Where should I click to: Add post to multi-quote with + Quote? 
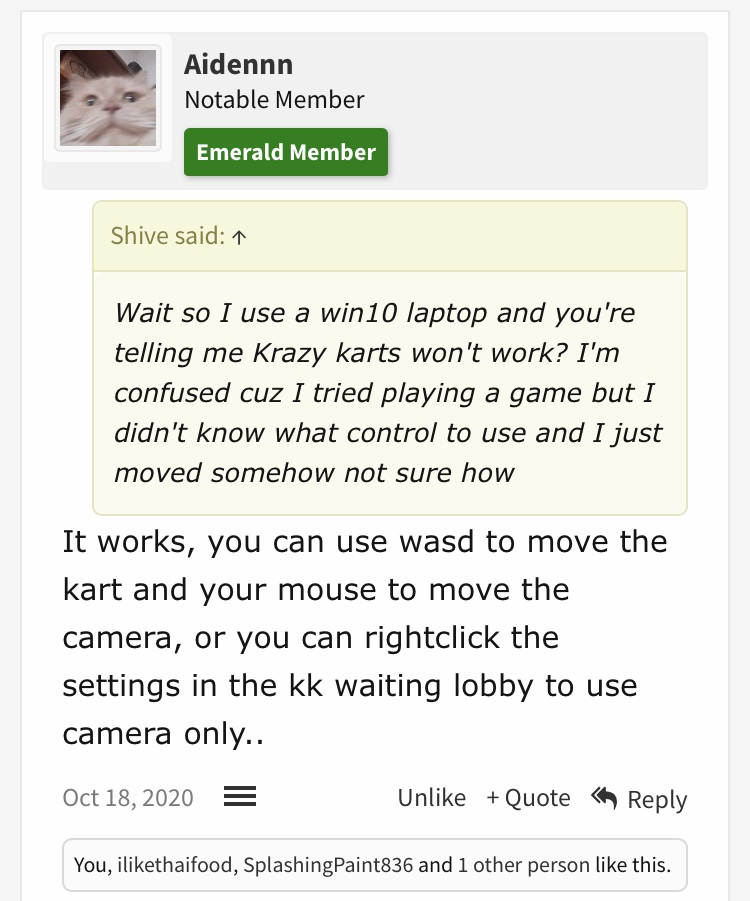click(528, 798)
